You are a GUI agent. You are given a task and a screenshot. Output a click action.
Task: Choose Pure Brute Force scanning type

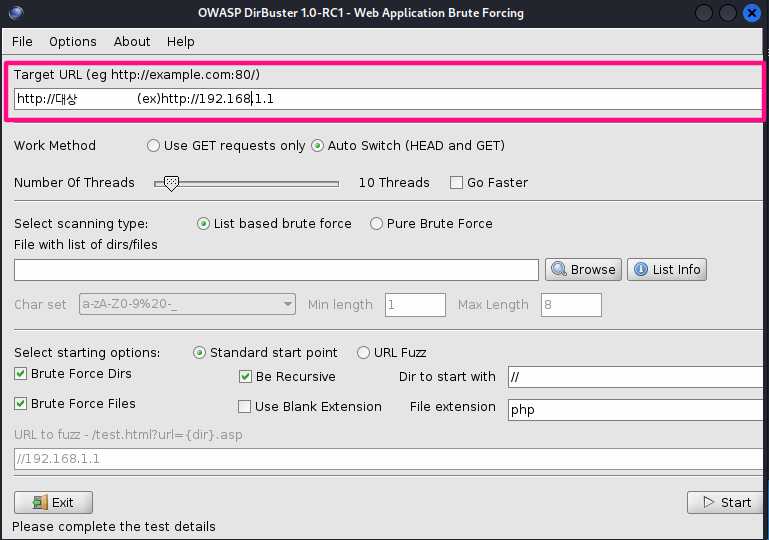[x=377, y=224]
